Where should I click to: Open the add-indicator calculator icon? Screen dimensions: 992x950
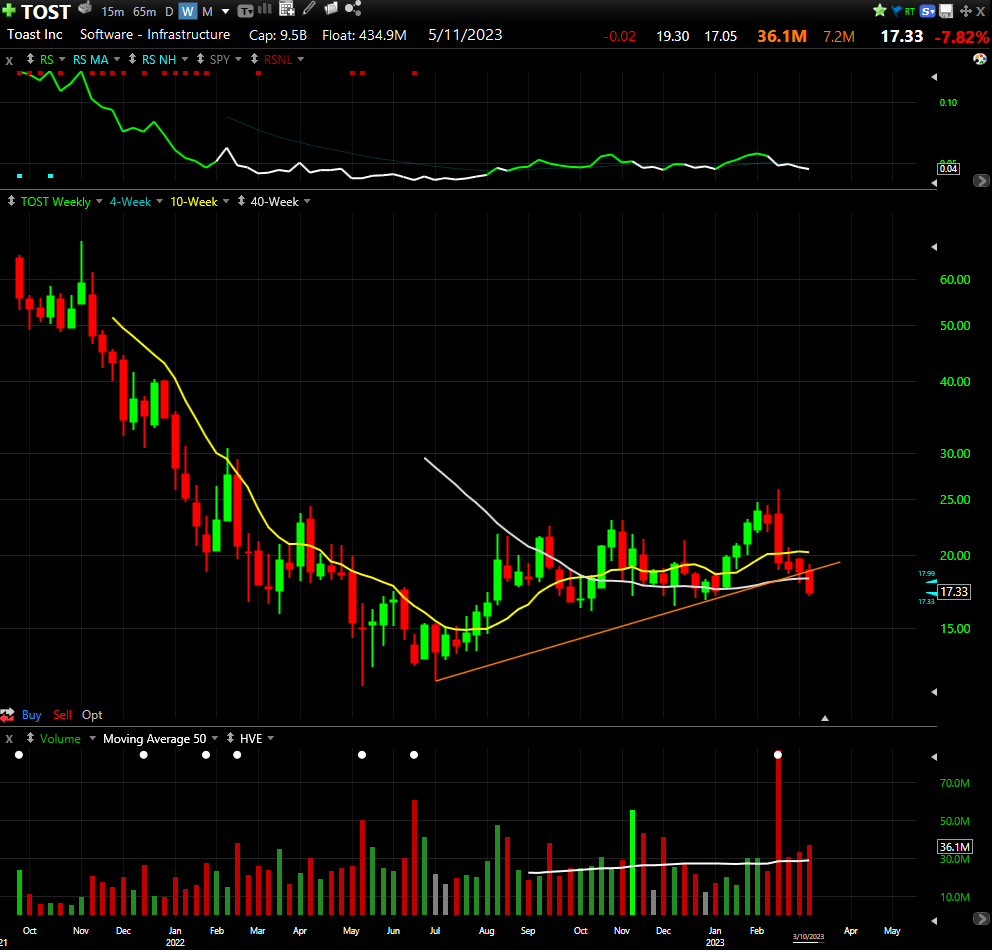pyautogui.click(x=287, y=9)
